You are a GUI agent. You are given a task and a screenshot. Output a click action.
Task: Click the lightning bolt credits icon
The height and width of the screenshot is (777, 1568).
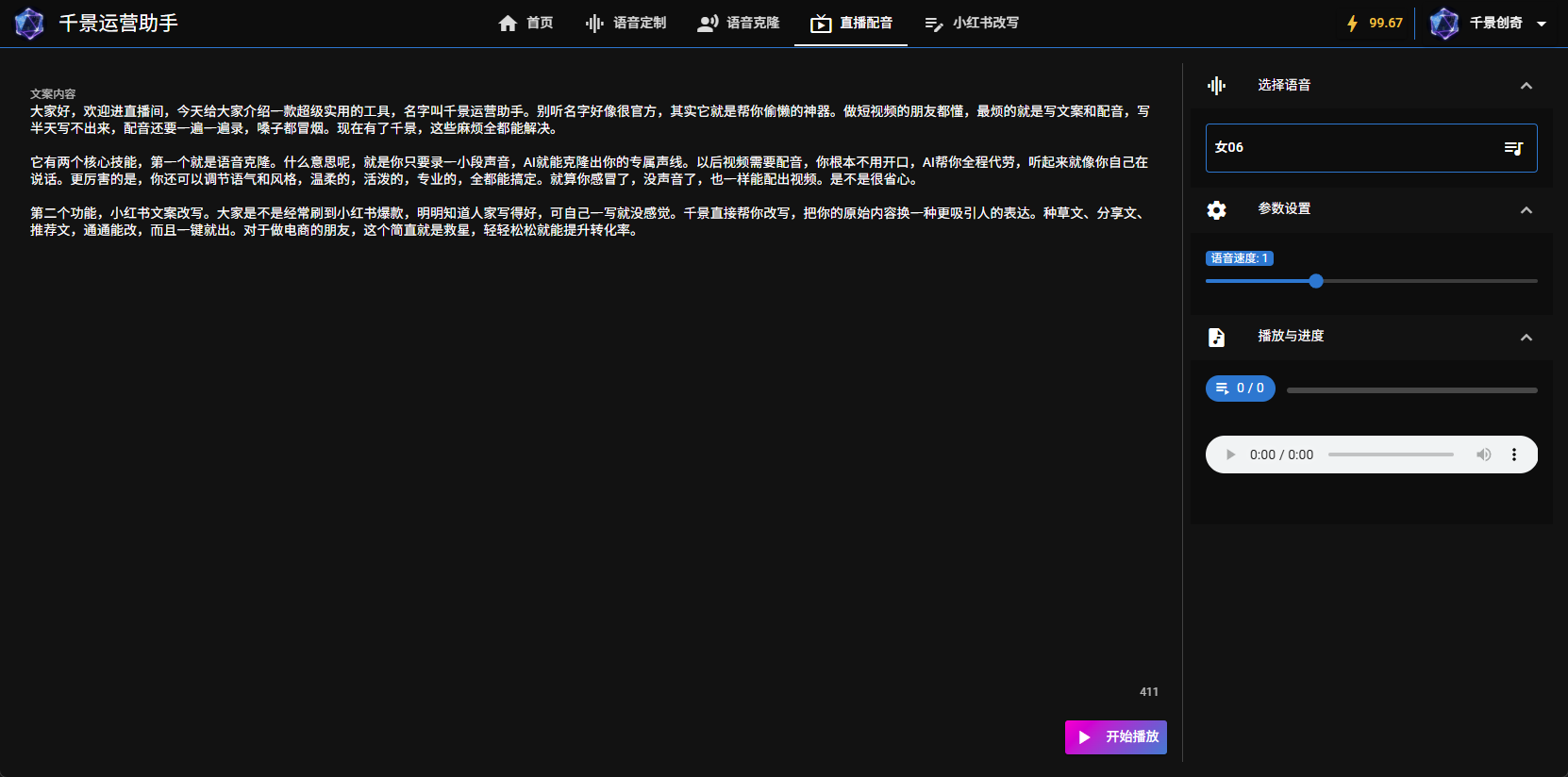coord(1352,24)
